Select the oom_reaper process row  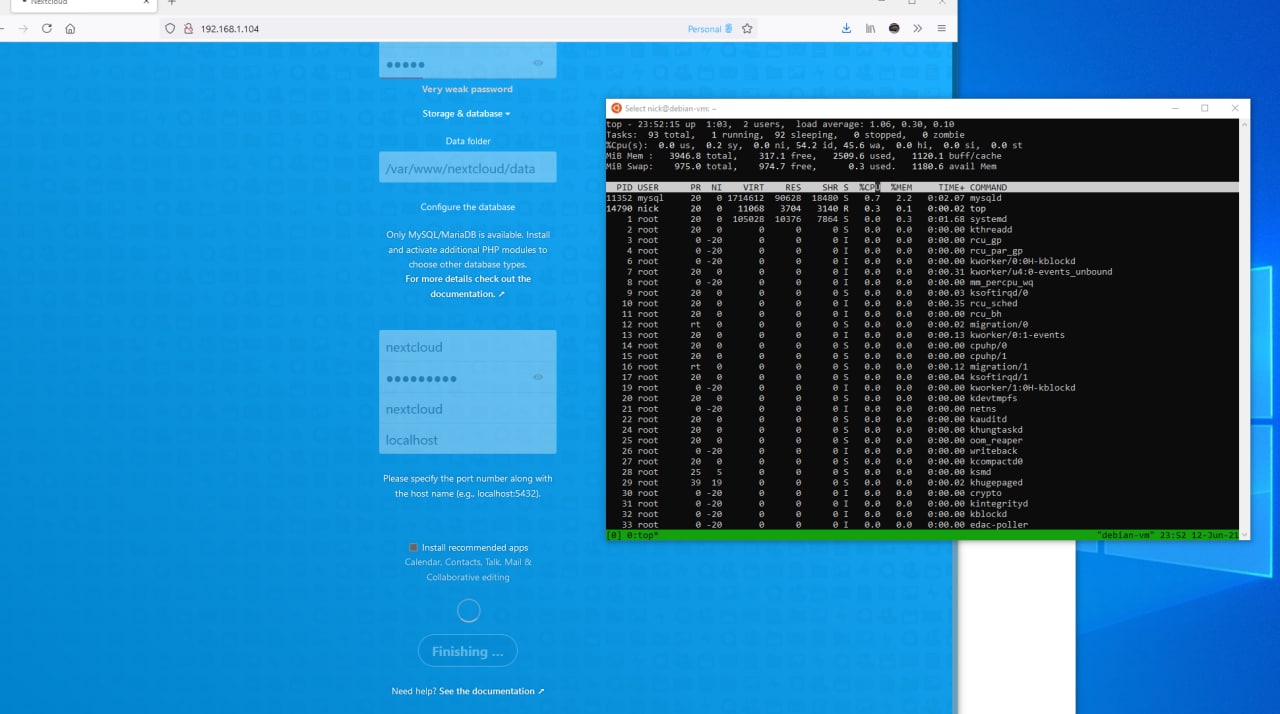[x=922, y=440]
